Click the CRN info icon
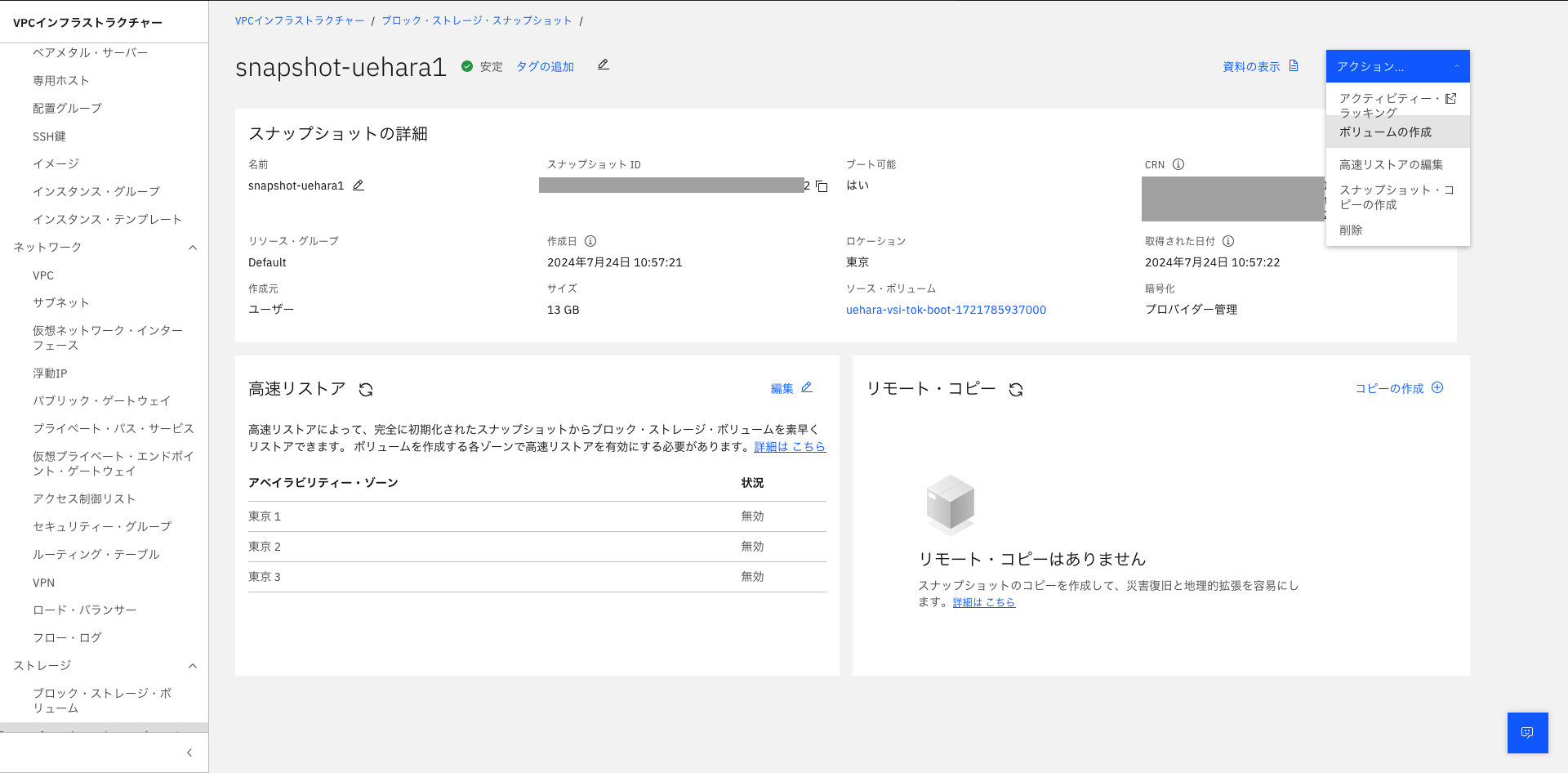This screenshot has width=1568, height=773. tap(1178, 164)
